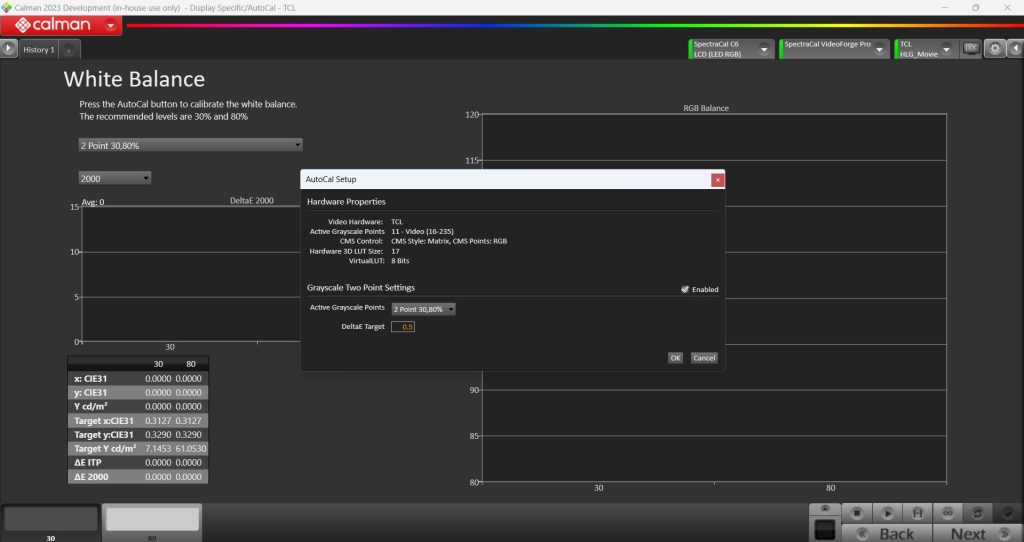Select the 80 percent gray swatch
This screenshot has width=1024, height=542.
[x=152, y=521]
